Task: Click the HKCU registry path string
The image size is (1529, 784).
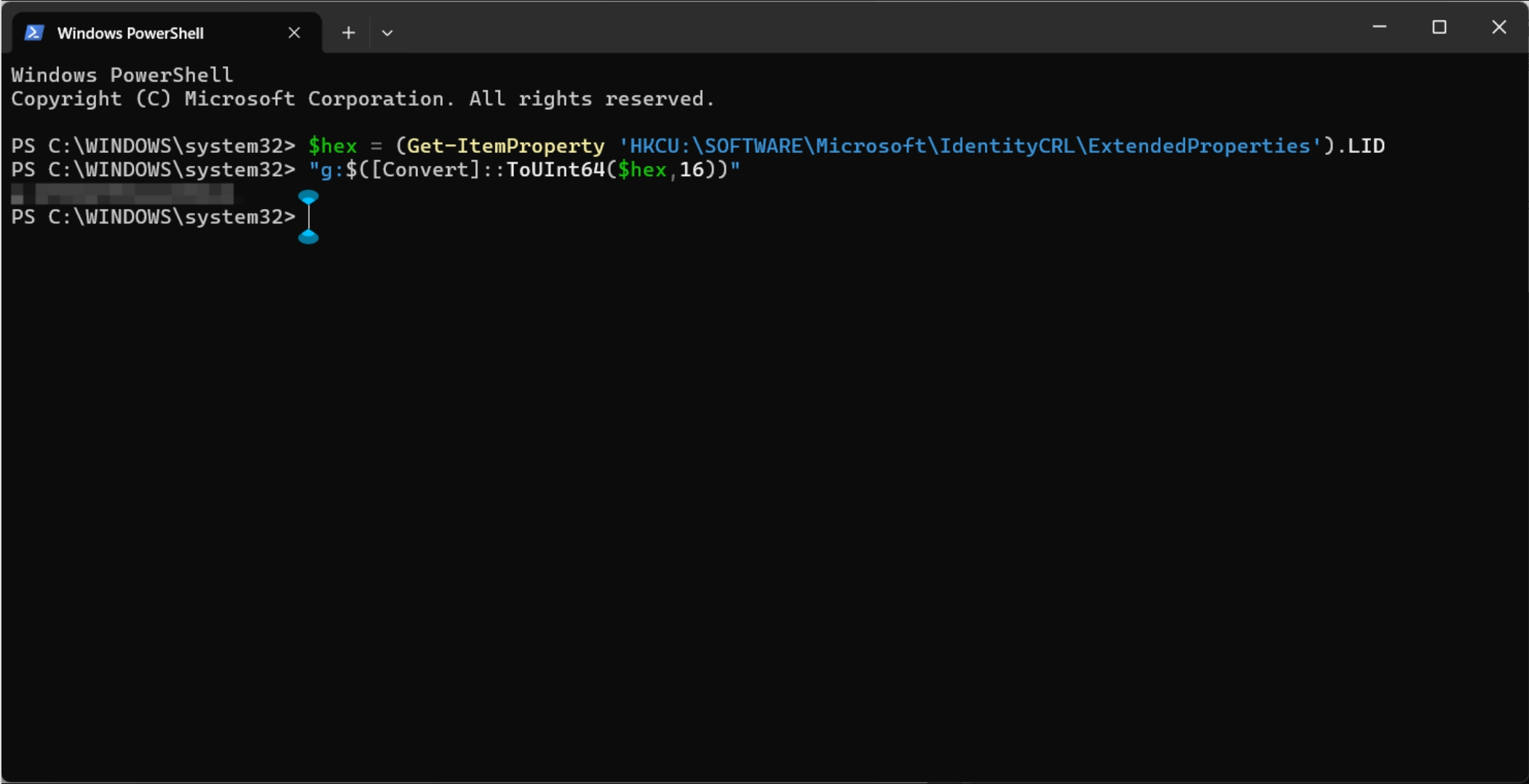Action: 970,146
